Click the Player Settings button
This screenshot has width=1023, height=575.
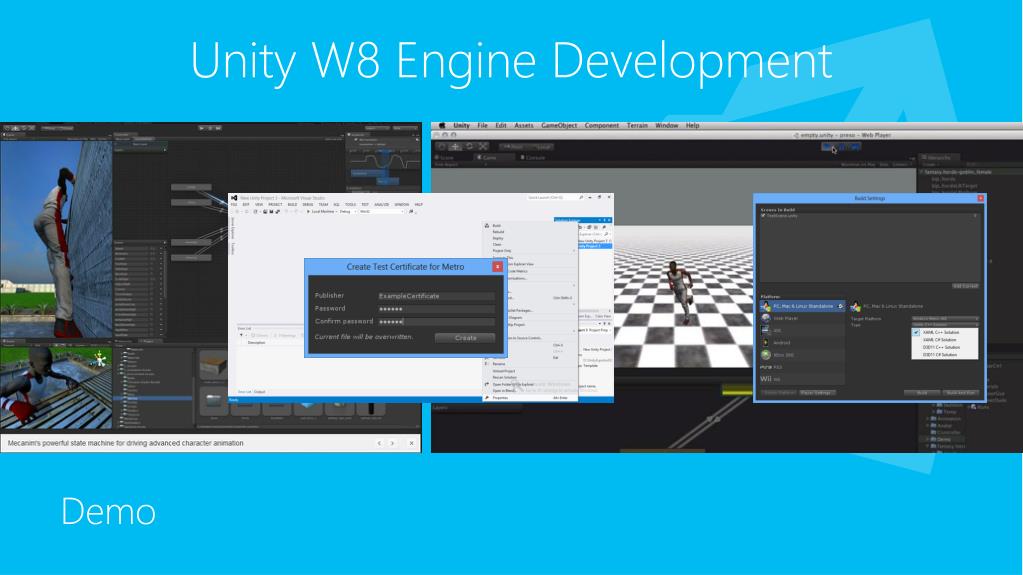817,393
